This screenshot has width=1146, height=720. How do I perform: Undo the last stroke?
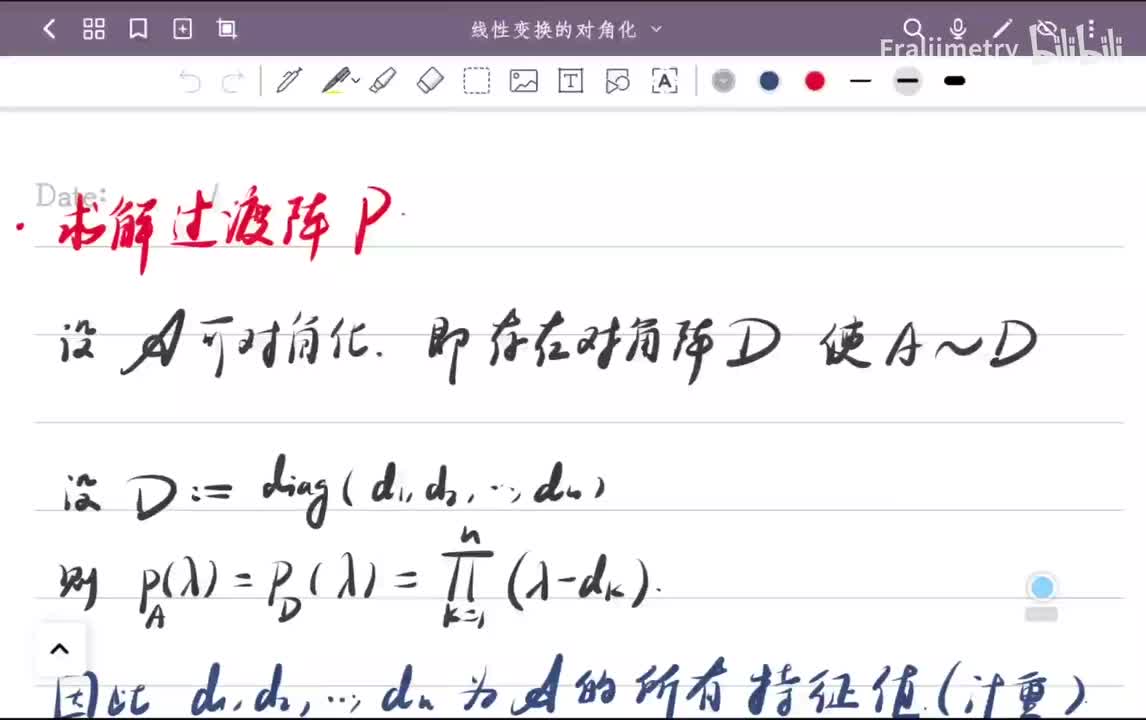point(190,81)
